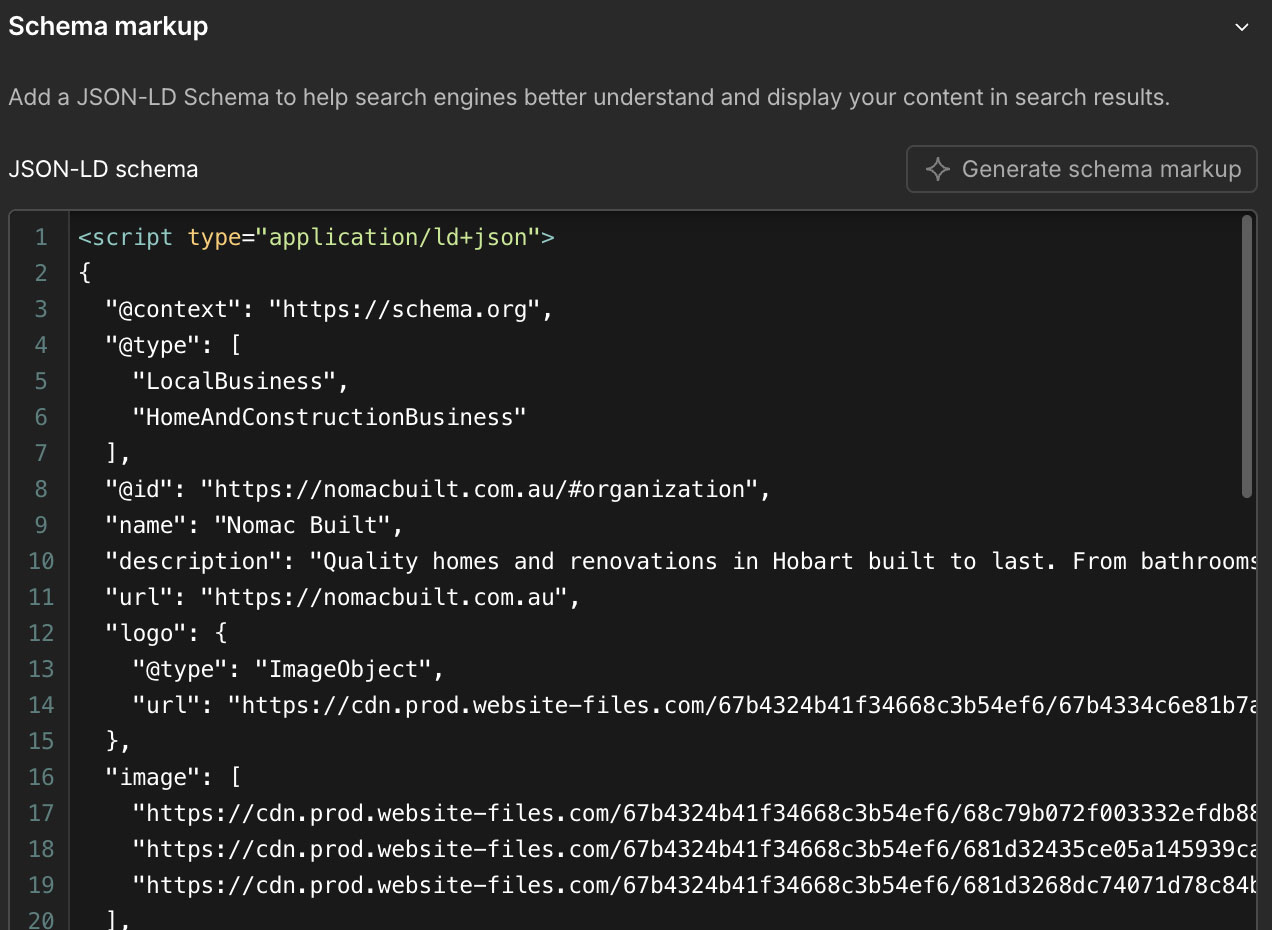Click line number 8 in gutter

[41, 489]
